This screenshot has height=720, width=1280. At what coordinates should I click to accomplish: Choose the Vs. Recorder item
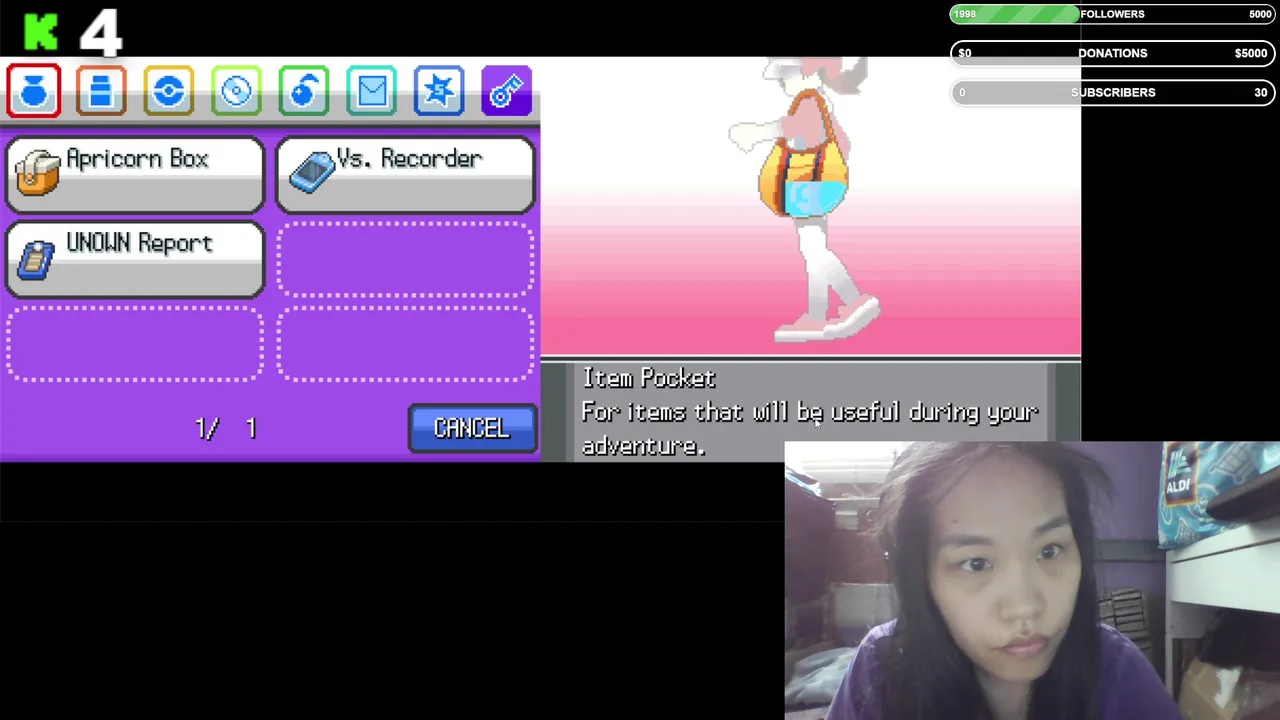pos(405,174)
